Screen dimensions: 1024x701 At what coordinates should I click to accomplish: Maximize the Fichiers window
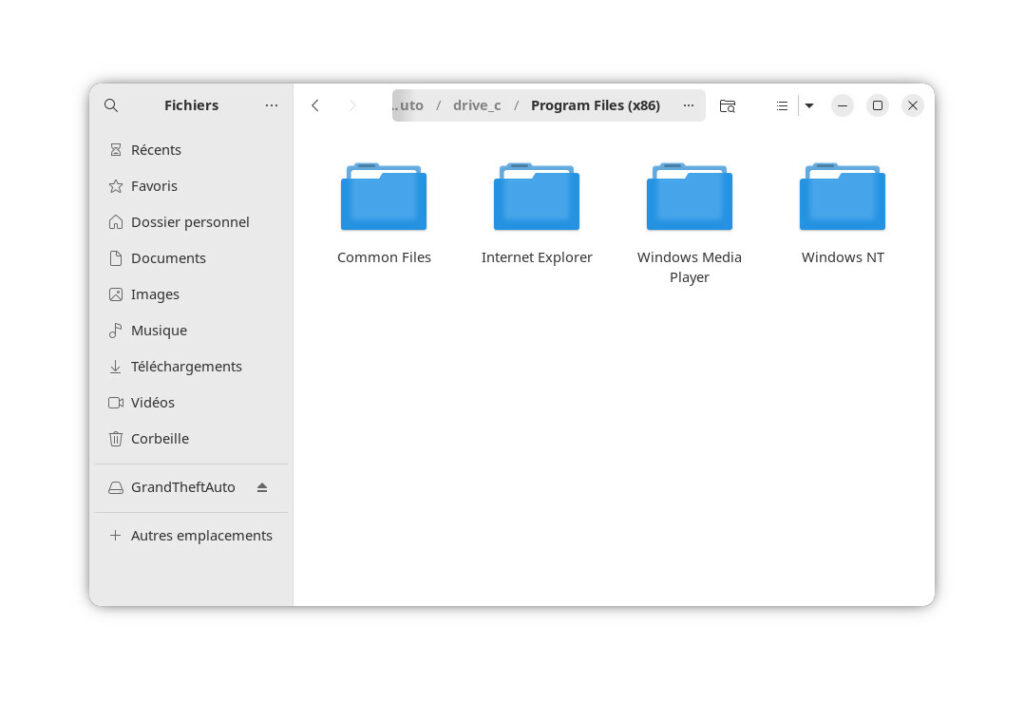(x=877, y=105)
